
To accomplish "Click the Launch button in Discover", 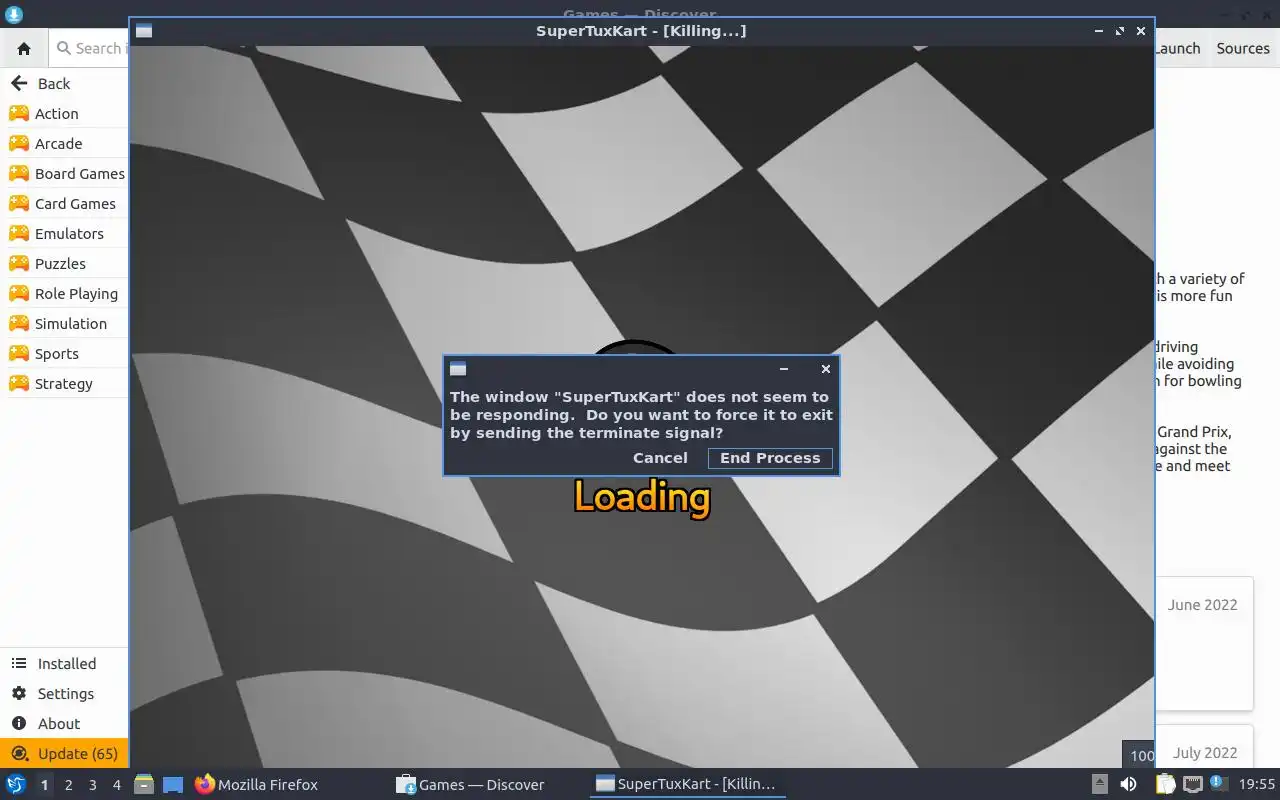I will (x=1178, y=48).
